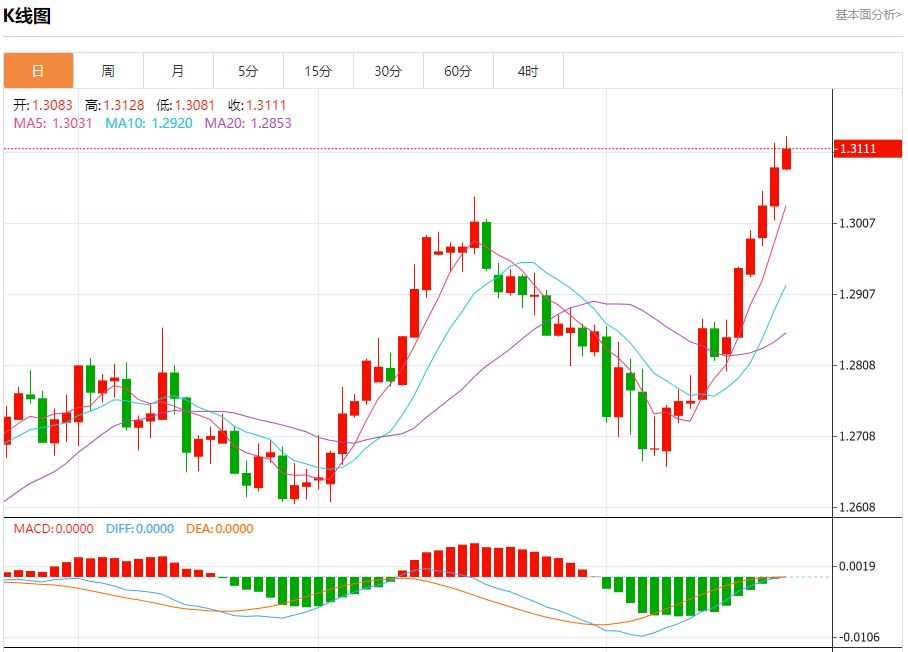
Task: Open the 基本面分析 link
Action: click(868, 15)
